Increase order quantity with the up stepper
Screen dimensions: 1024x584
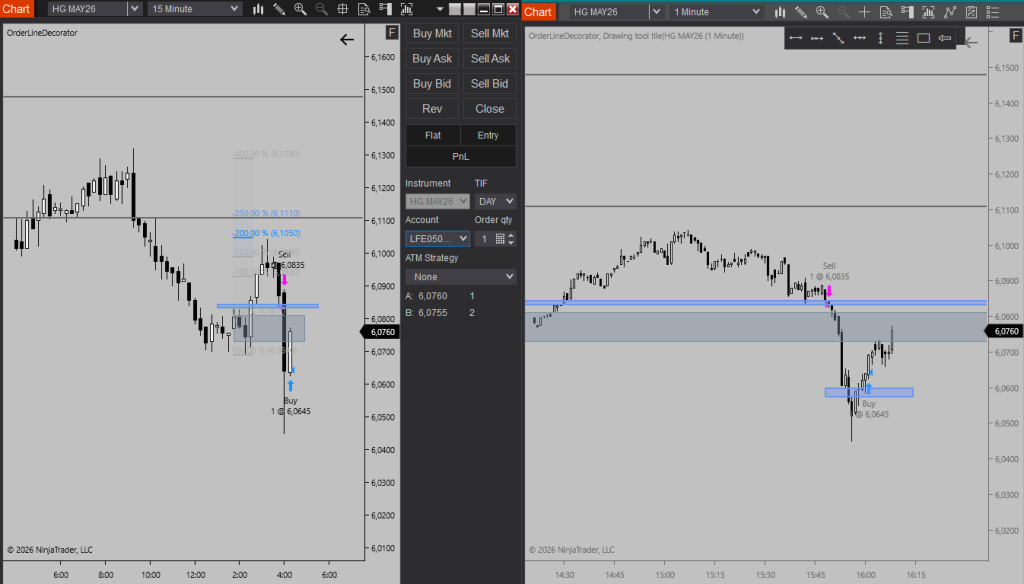(512, 235)
